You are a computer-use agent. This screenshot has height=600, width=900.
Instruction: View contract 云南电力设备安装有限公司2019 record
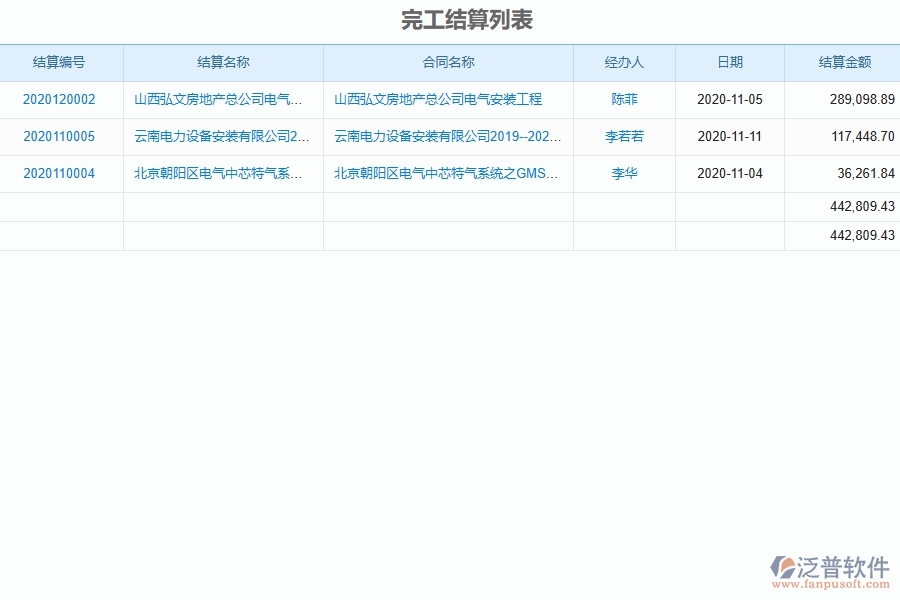point(447,136)
